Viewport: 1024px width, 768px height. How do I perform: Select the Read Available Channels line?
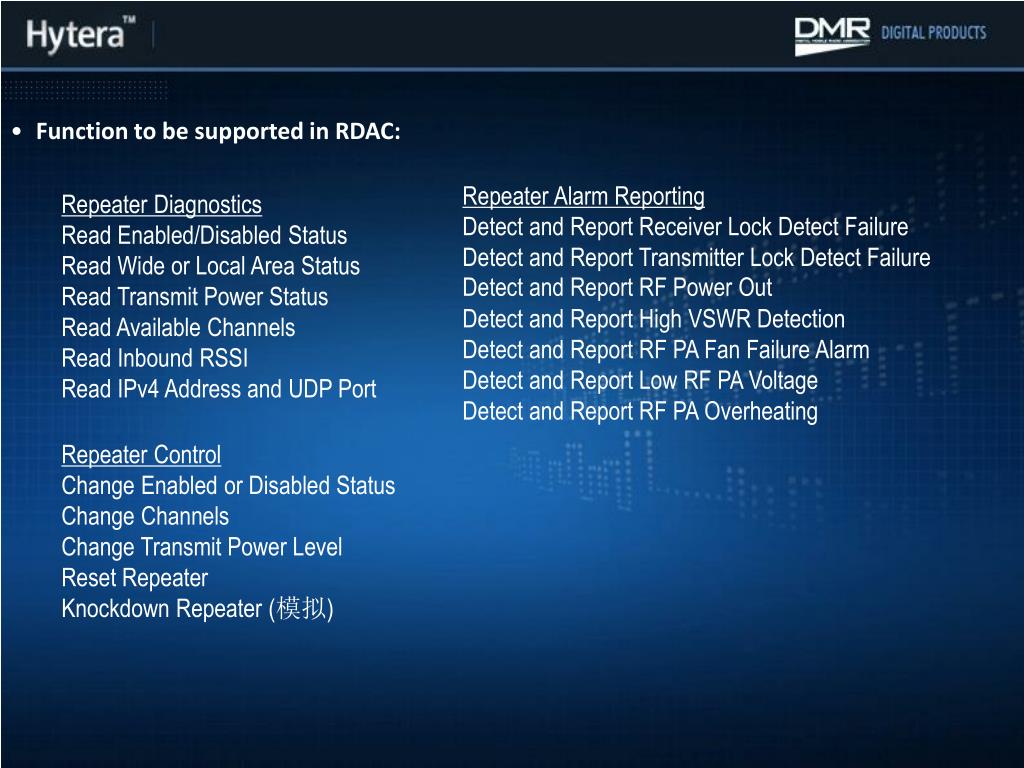[x=178, y=328]
